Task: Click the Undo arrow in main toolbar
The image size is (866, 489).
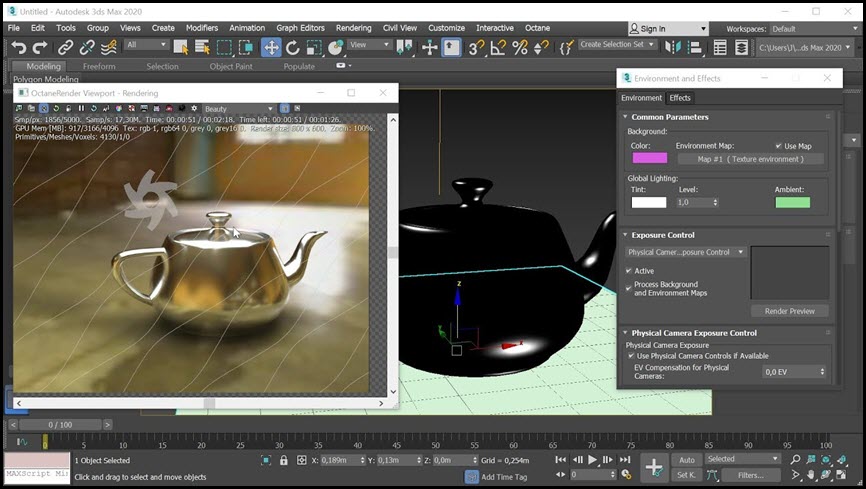Action: (x=19, y=48)
